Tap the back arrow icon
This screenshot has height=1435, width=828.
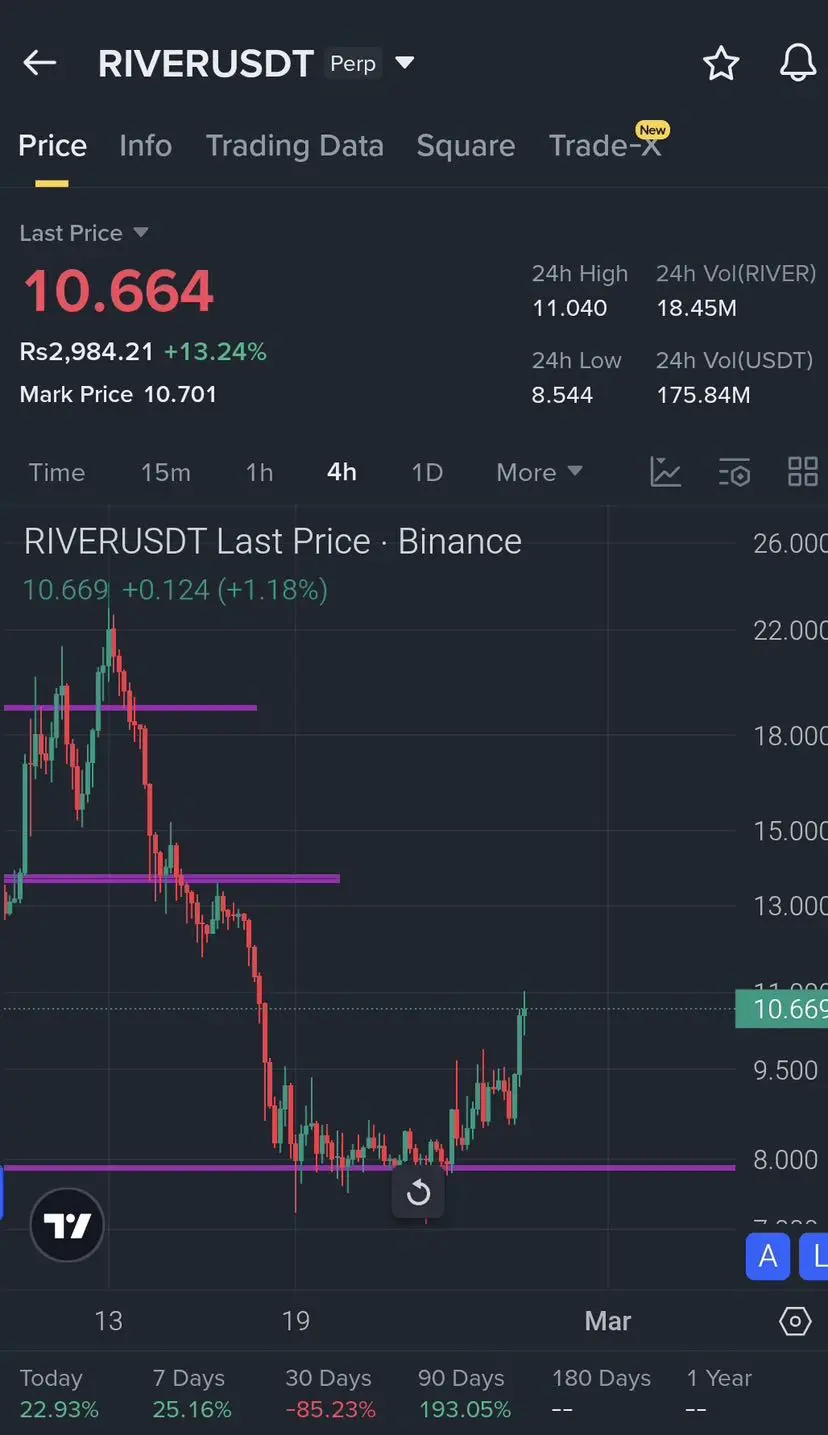(40, 63)
